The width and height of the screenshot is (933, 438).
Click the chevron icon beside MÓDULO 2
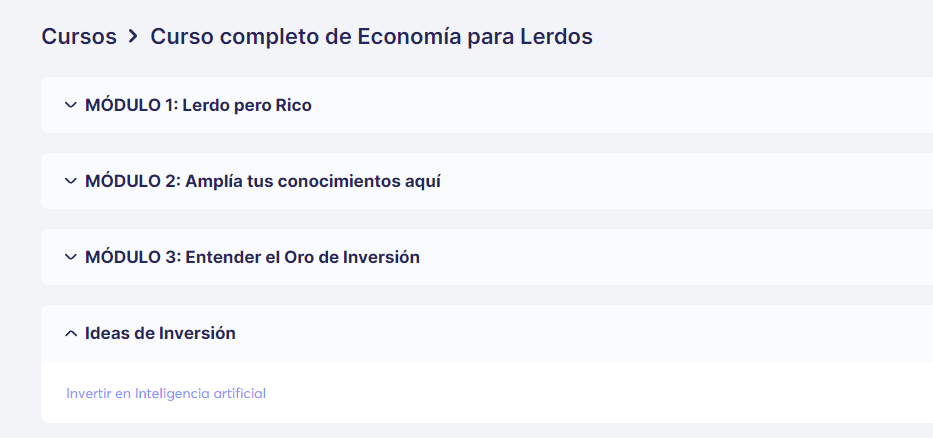point(71,181)
